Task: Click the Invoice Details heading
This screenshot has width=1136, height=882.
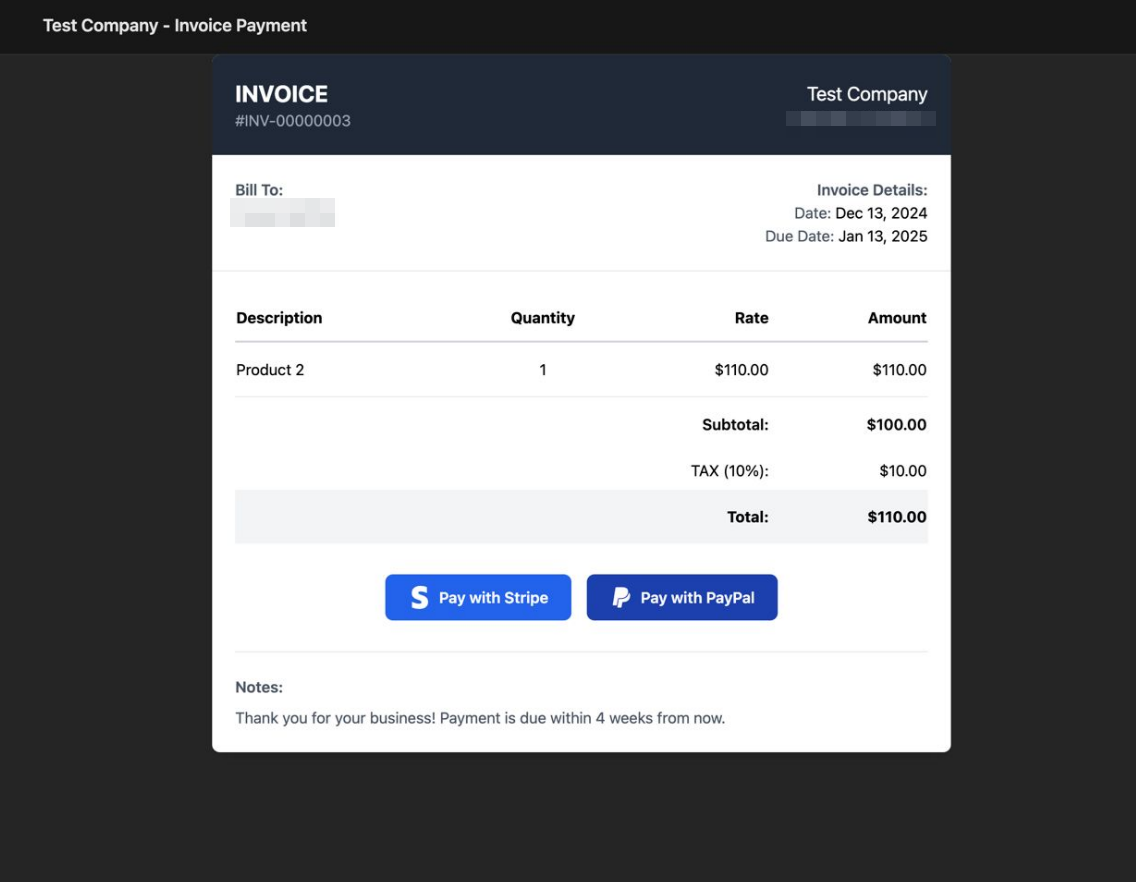Action: pos(870,189)
